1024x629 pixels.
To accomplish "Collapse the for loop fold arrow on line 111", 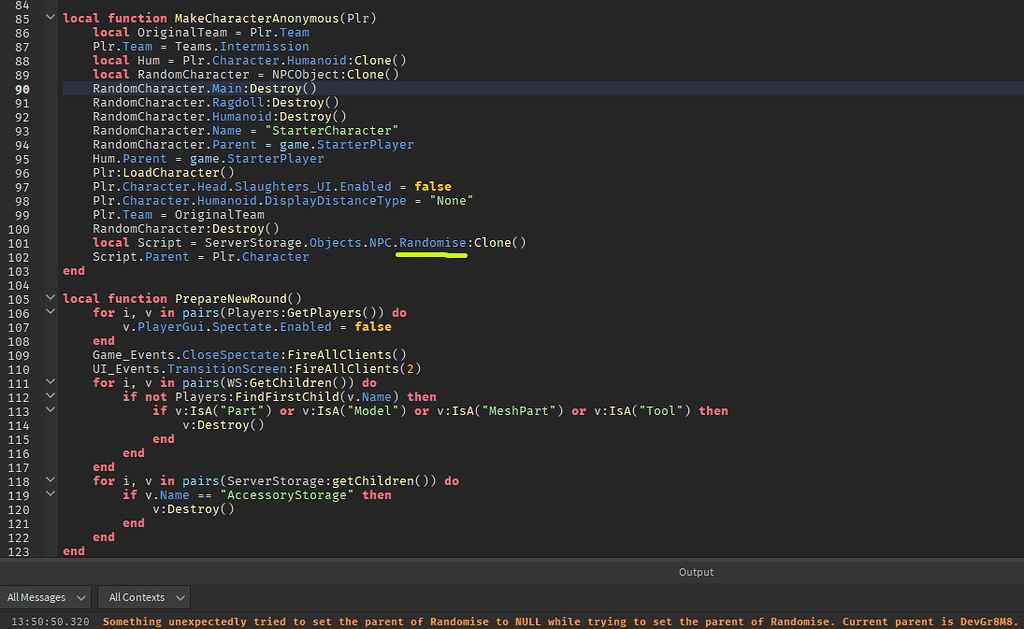I will pyautogui.click(x=50, y=382).
